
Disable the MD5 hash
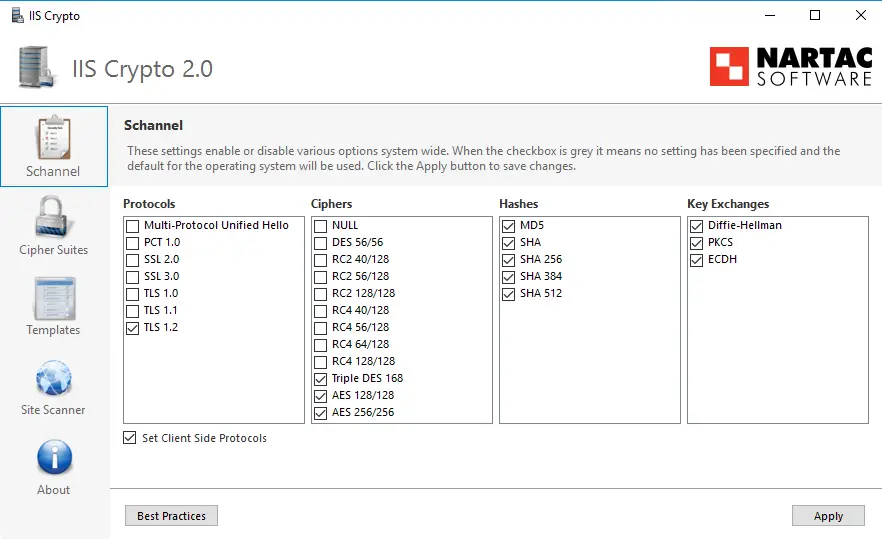pyautogui.click(x=508, y=226)
